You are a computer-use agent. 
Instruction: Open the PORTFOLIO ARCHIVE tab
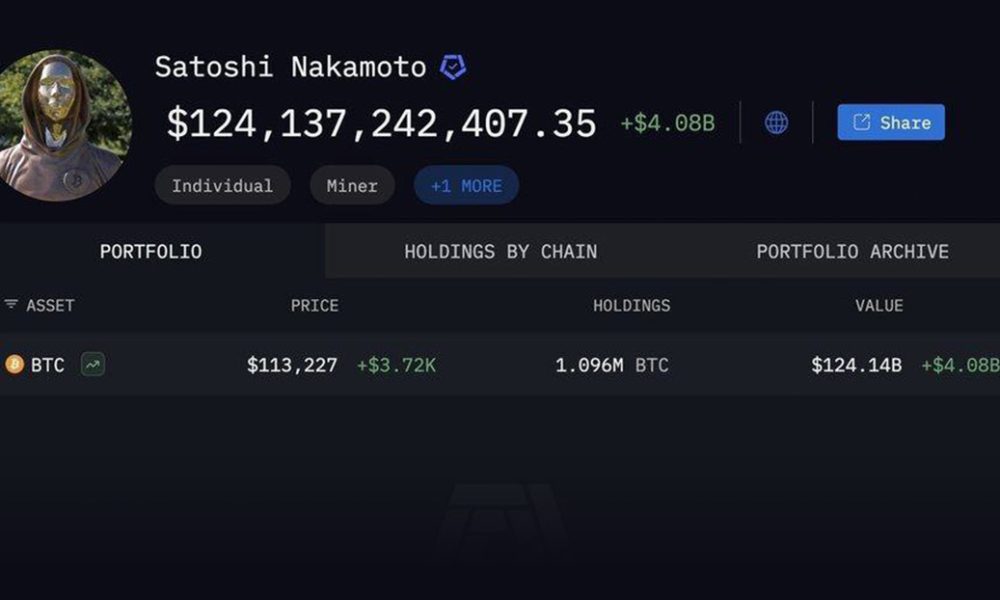853,251
